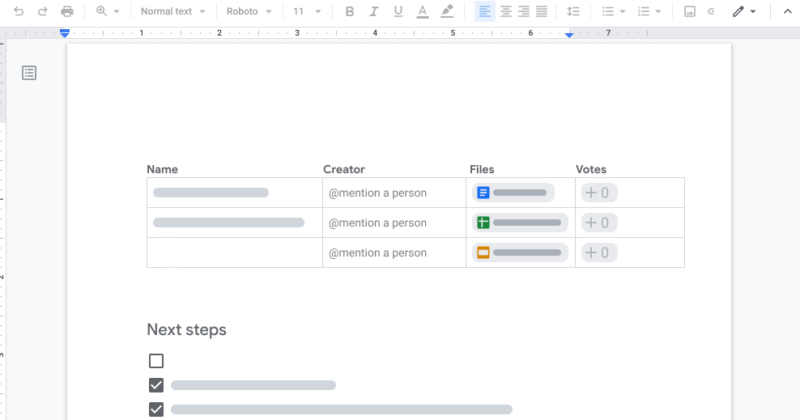Print the document using printer icon

pos(67,12)
